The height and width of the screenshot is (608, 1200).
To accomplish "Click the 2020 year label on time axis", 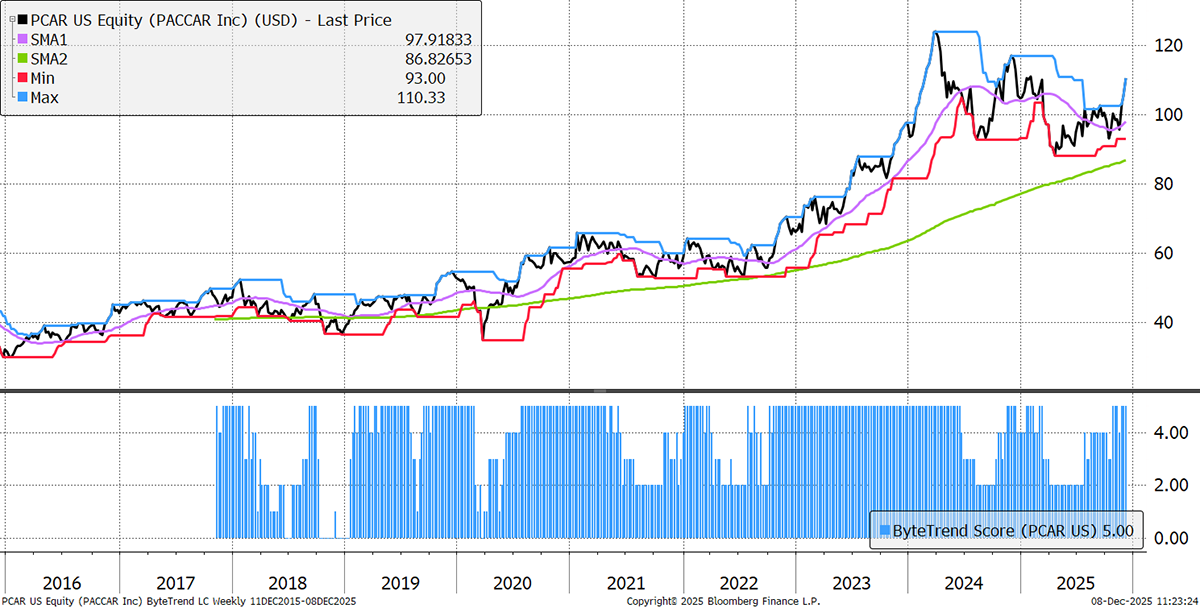I will (513, 582).
